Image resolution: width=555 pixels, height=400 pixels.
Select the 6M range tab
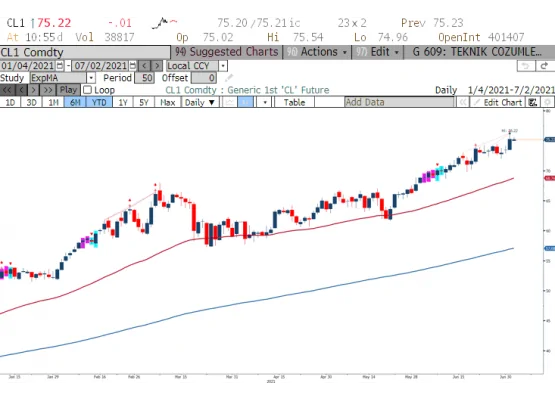coord(75,103)
